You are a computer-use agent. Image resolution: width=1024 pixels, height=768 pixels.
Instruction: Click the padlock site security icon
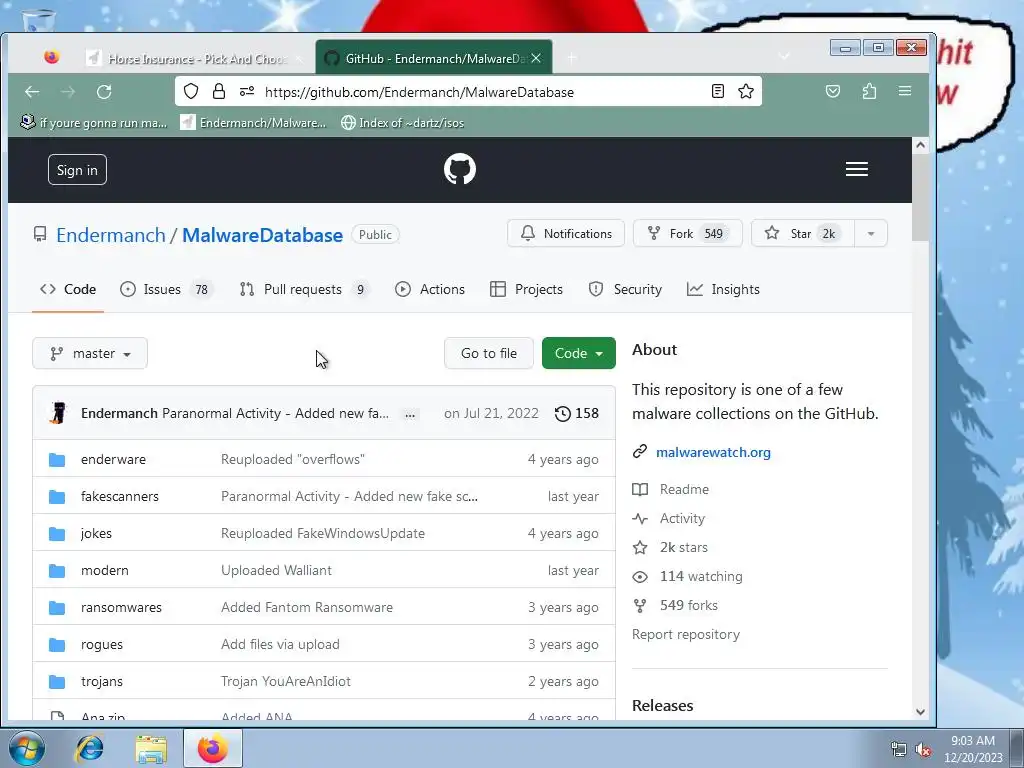click(x=219, y=91)
